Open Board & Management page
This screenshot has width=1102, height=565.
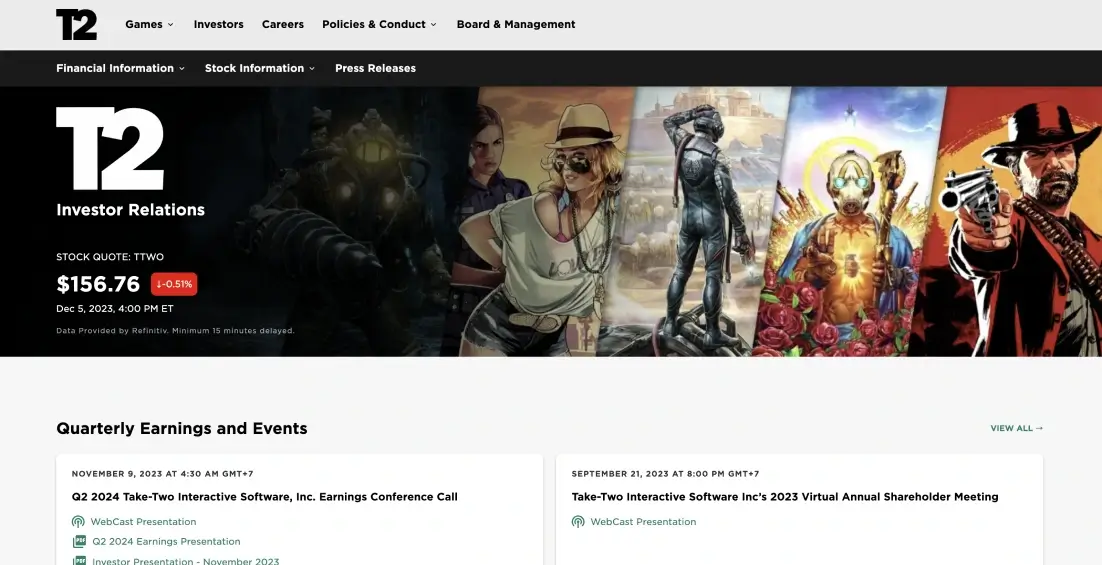pos(516,24)
